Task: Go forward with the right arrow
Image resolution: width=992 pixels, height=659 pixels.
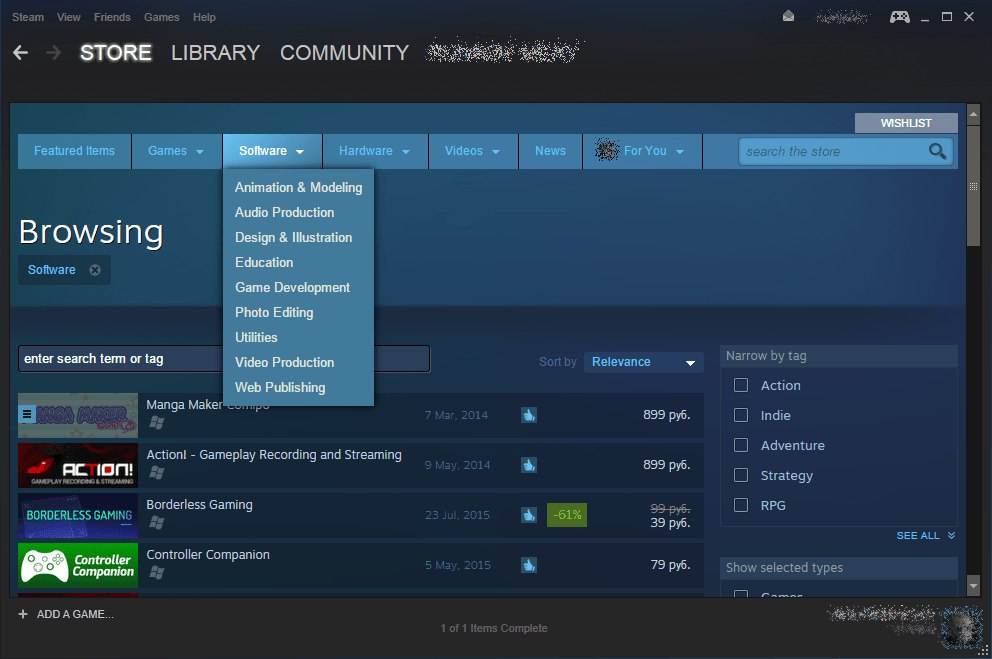Action: coord(54,52)
